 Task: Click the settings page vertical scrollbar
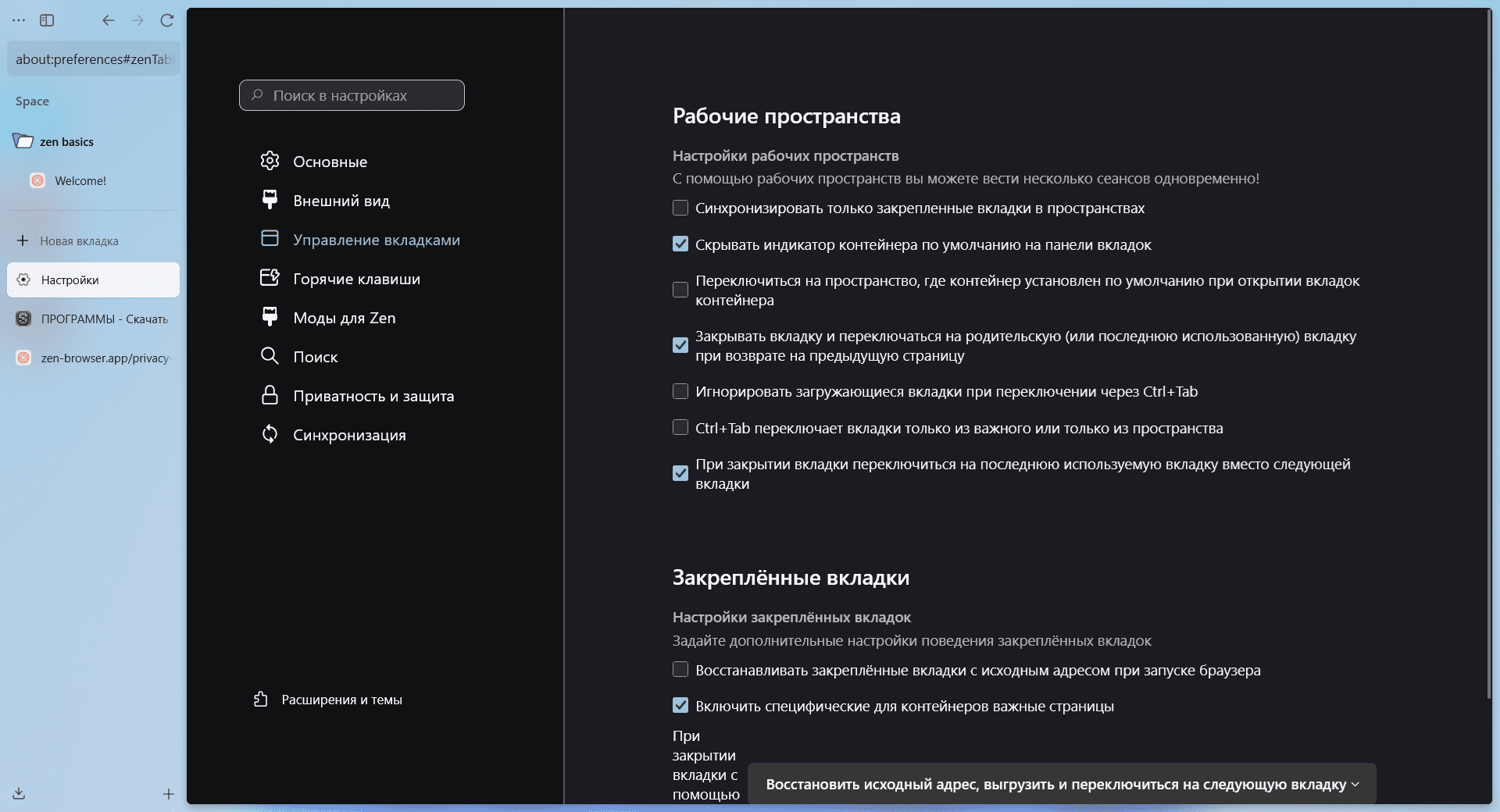(x=1489, y=351)
